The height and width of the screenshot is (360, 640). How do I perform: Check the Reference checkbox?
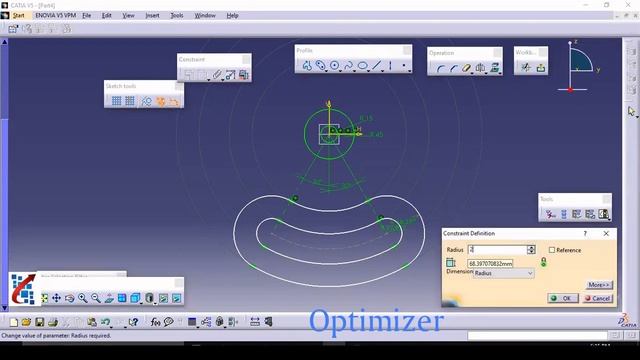click(552, 250)
